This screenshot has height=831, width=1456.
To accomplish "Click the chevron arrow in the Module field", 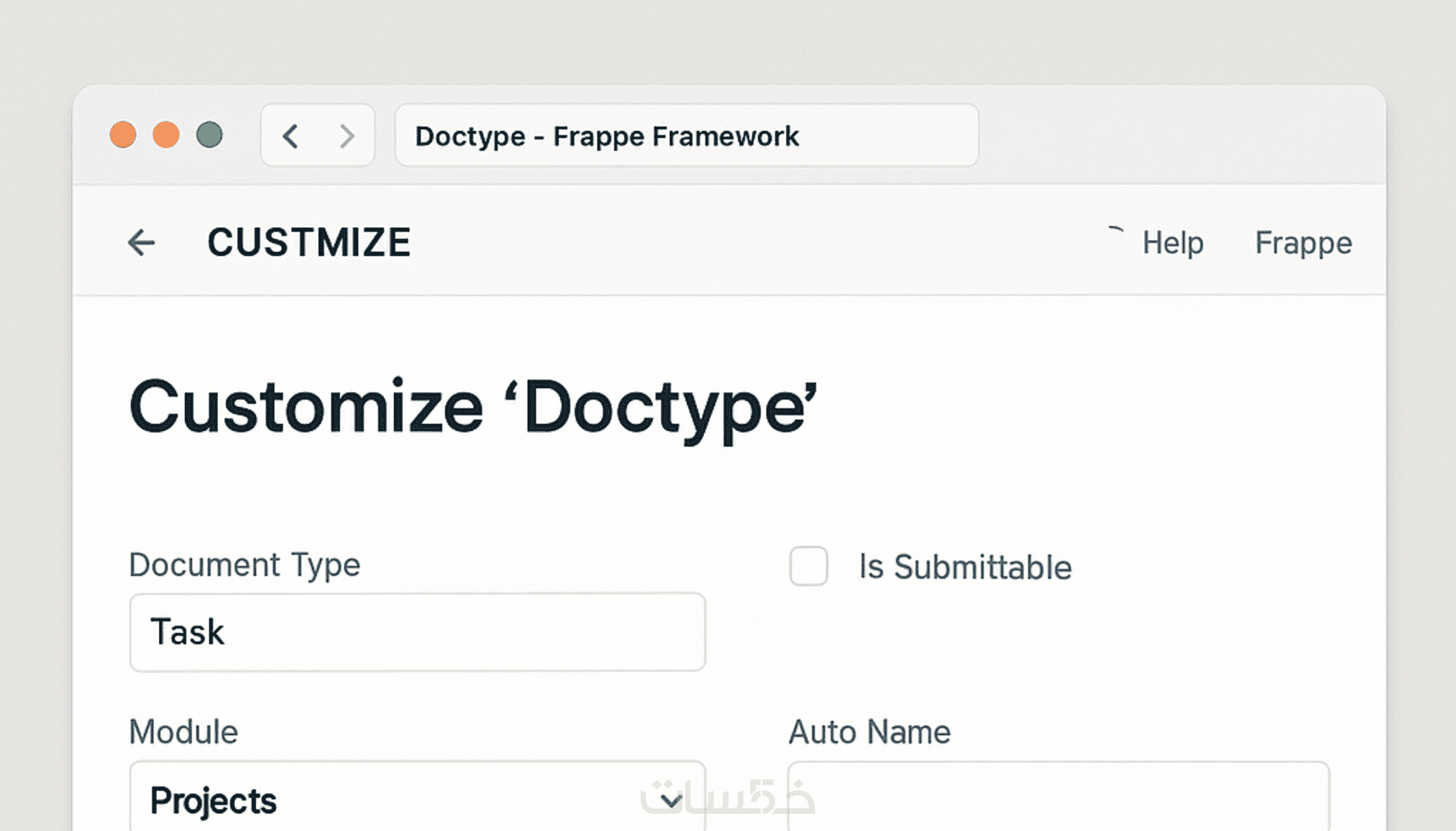I will 671,801.
